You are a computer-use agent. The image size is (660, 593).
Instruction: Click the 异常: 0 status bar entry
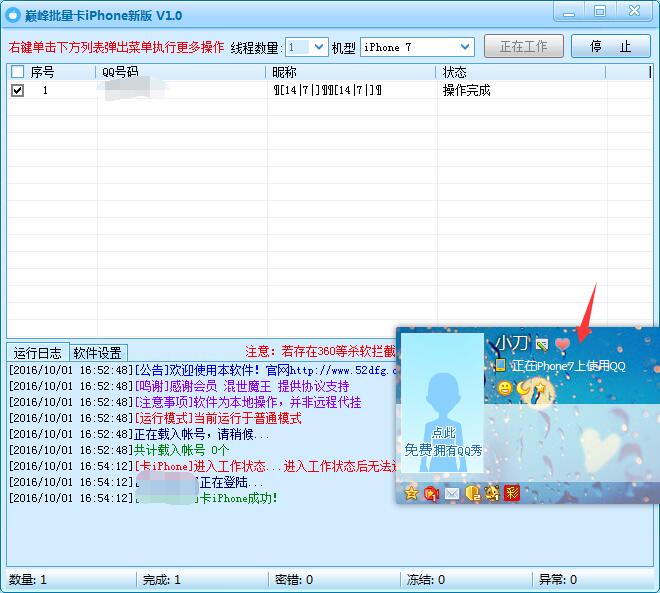click(558, 580)
